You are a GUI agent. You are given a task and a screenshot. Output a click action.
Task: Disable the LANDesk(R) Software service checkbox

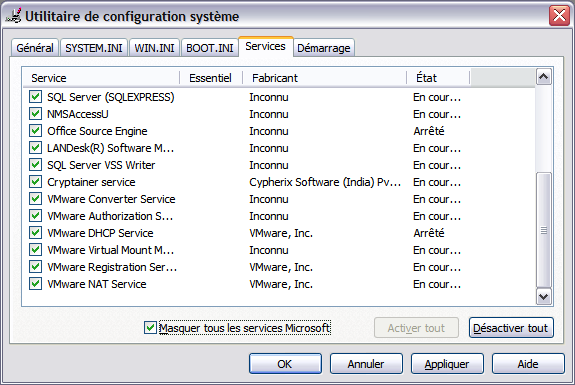(36, 148)
